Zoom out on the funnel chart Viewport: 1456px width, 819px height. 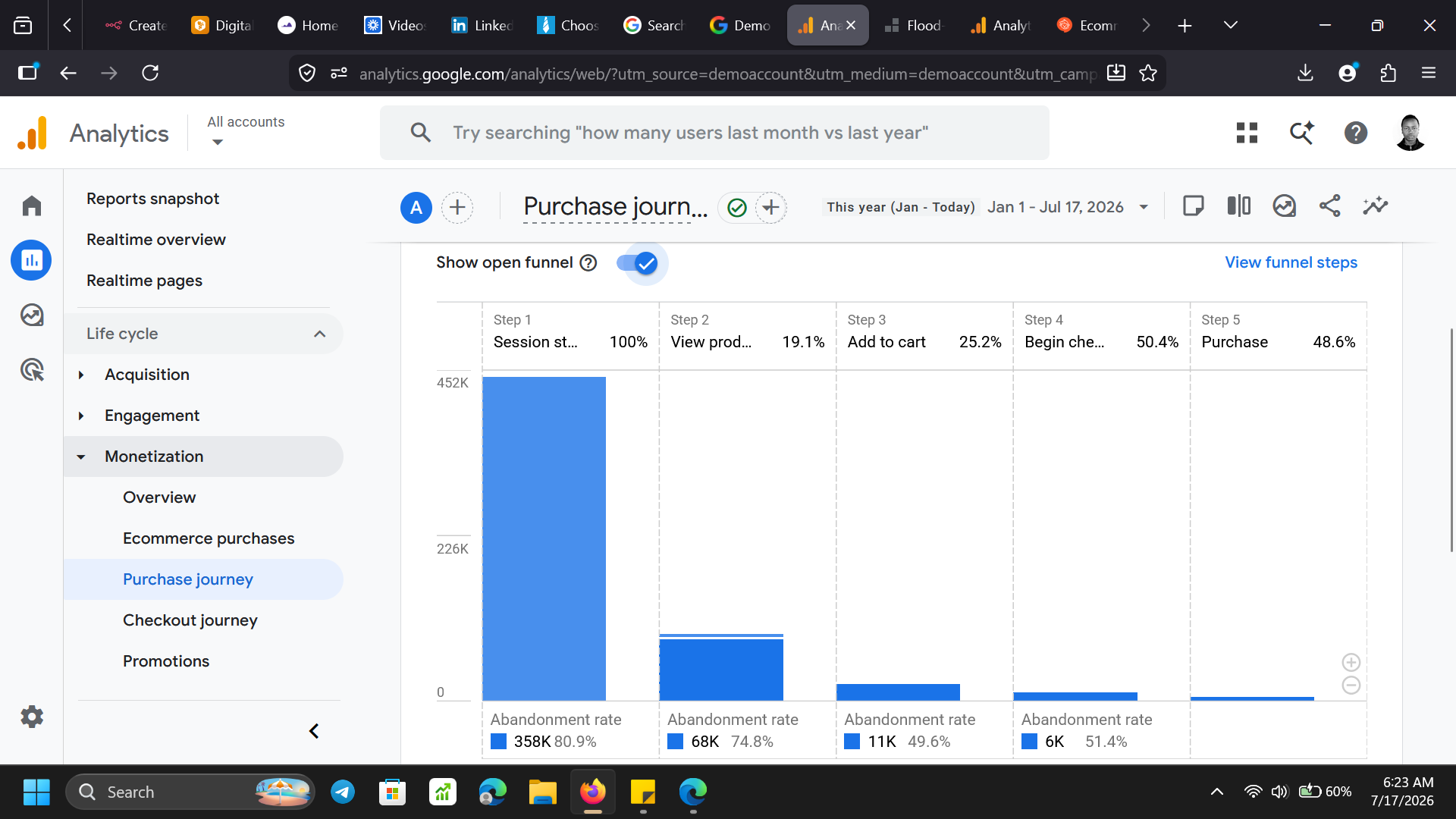coord(1351,686)
